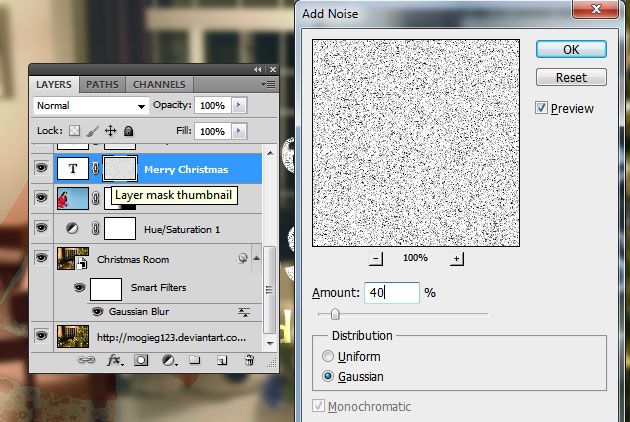Screen dimensions: 630x422
Task: Open the Fill slider arrow
Action: pyautogui.click(x=239, y=131)
